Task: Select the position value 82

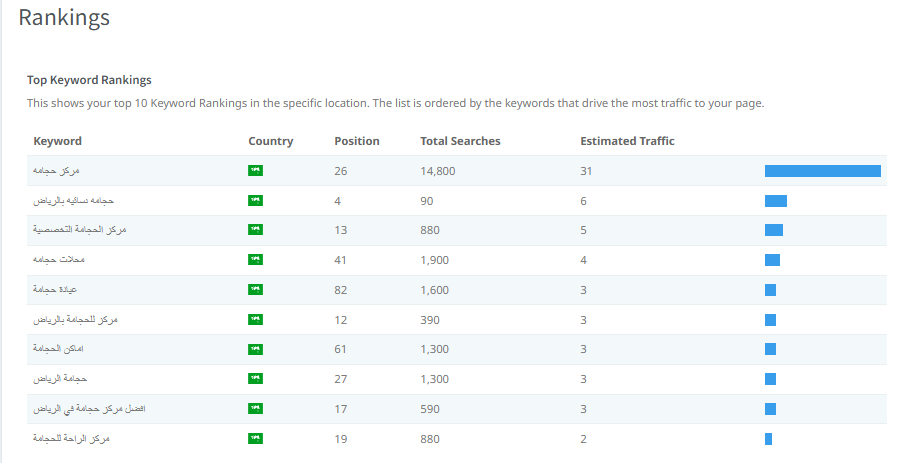Action: tap(341, 290)
